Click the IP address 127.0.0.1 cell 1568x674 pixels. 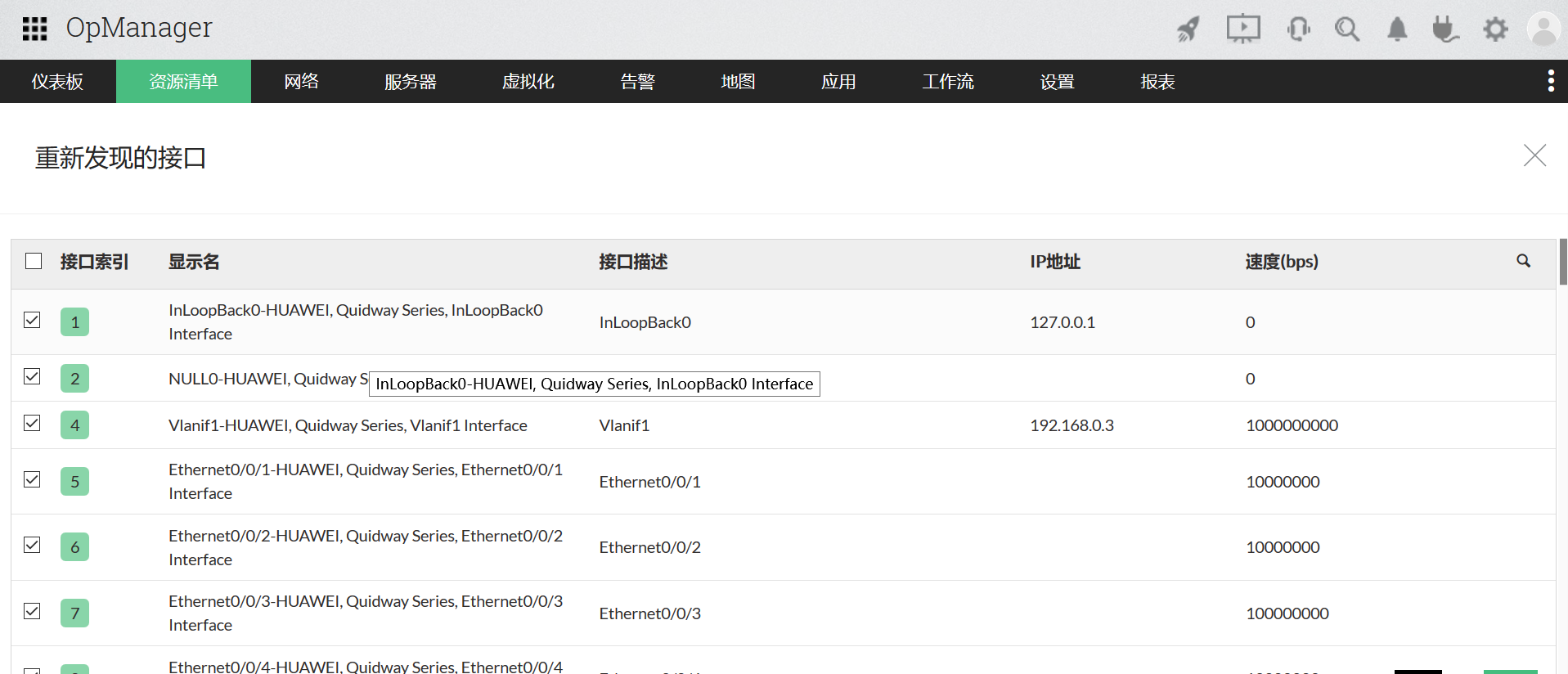[x=1063, y=322]
